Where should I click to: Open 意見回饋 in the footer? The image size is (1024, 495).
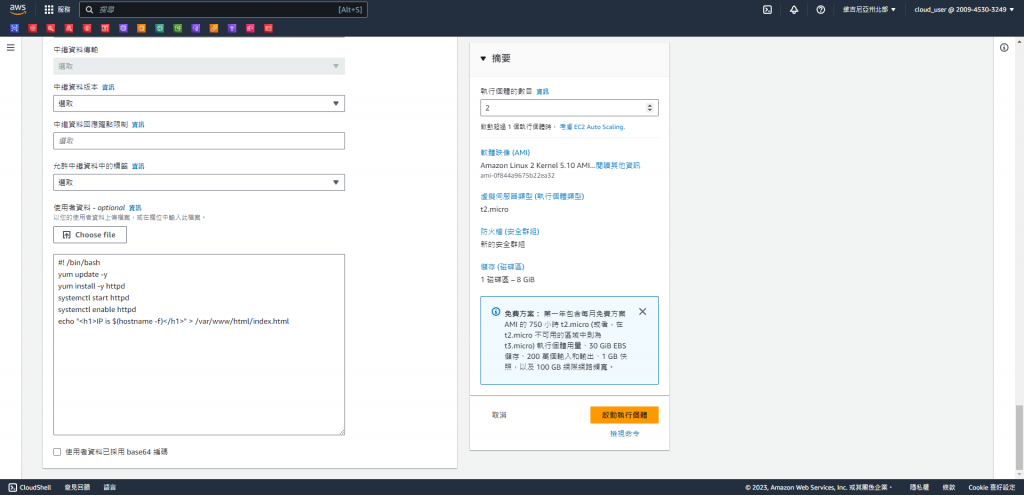click(x=77, y=487)
